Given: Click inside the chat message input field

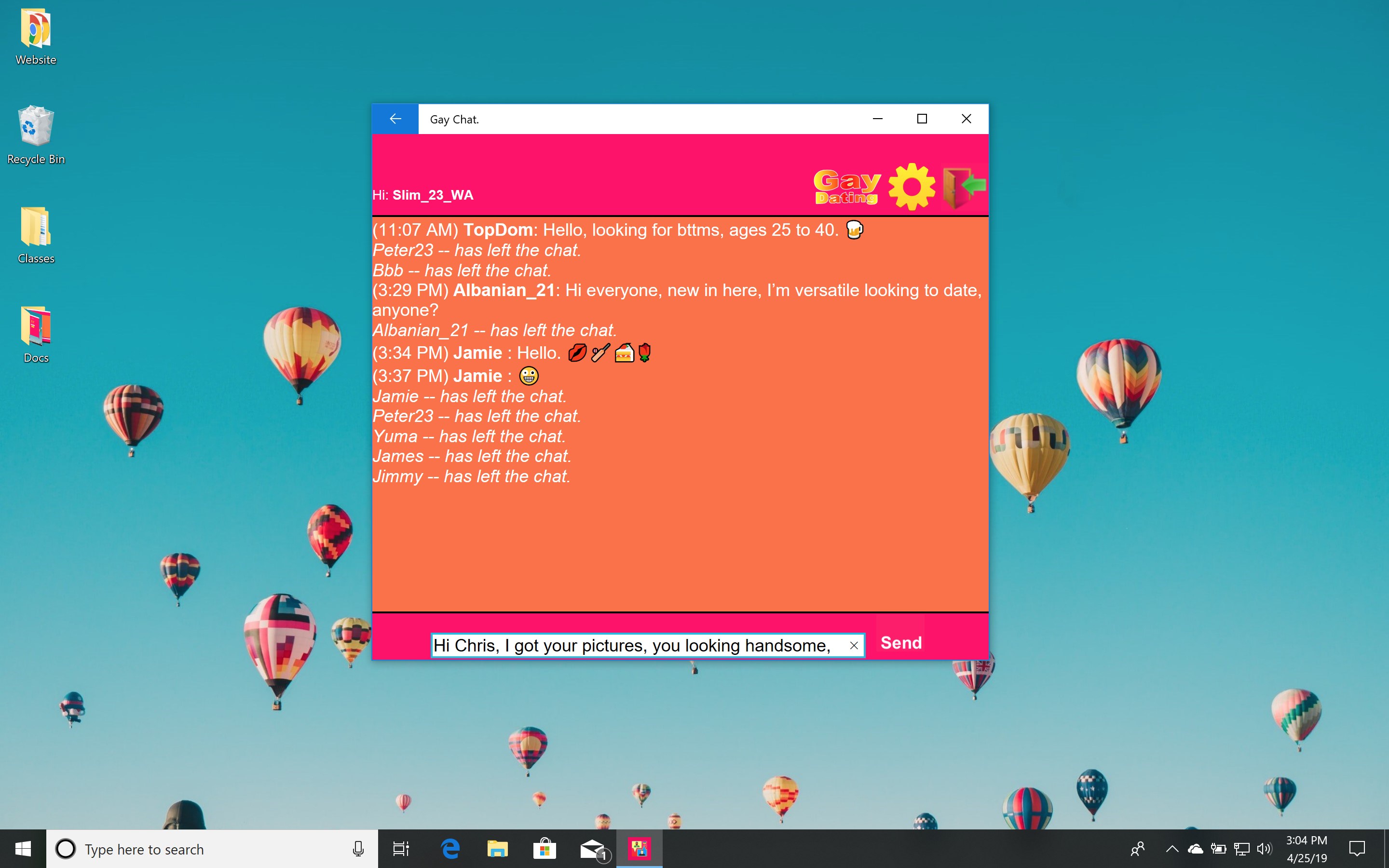Looking at the screenshot, I should pos(631,645).
